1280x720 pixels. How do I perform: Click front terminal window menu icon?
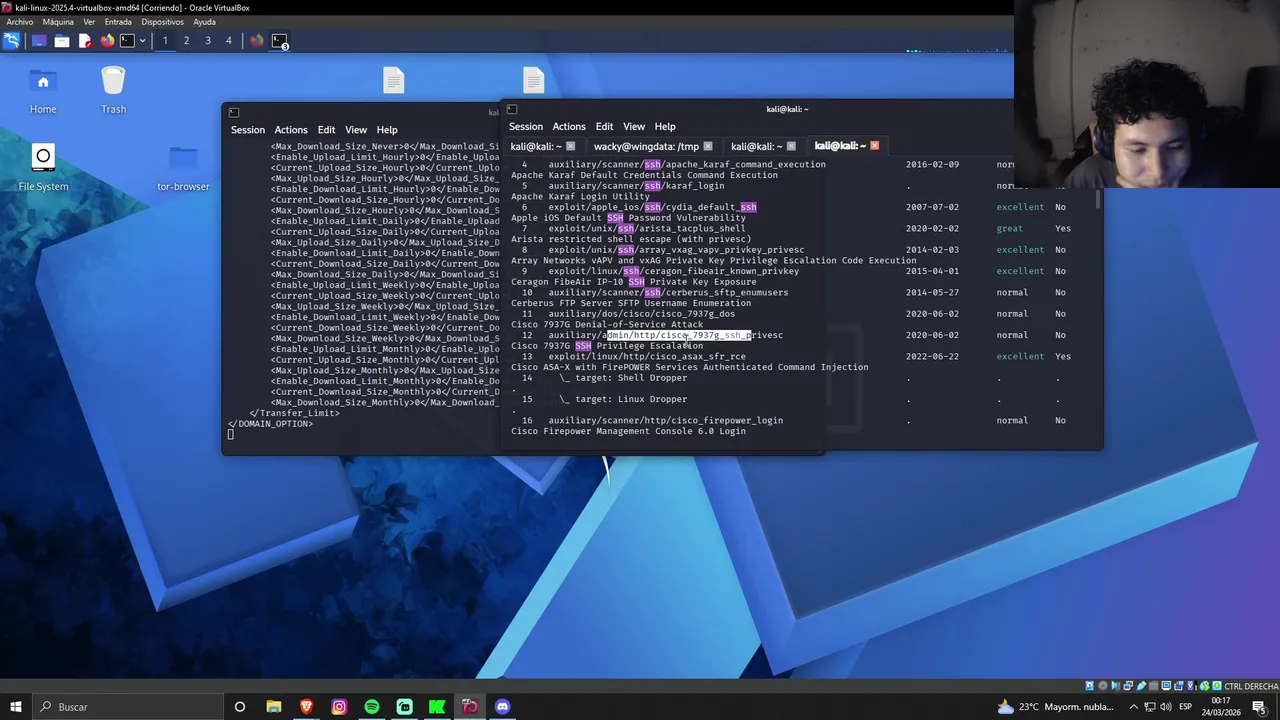512,109
